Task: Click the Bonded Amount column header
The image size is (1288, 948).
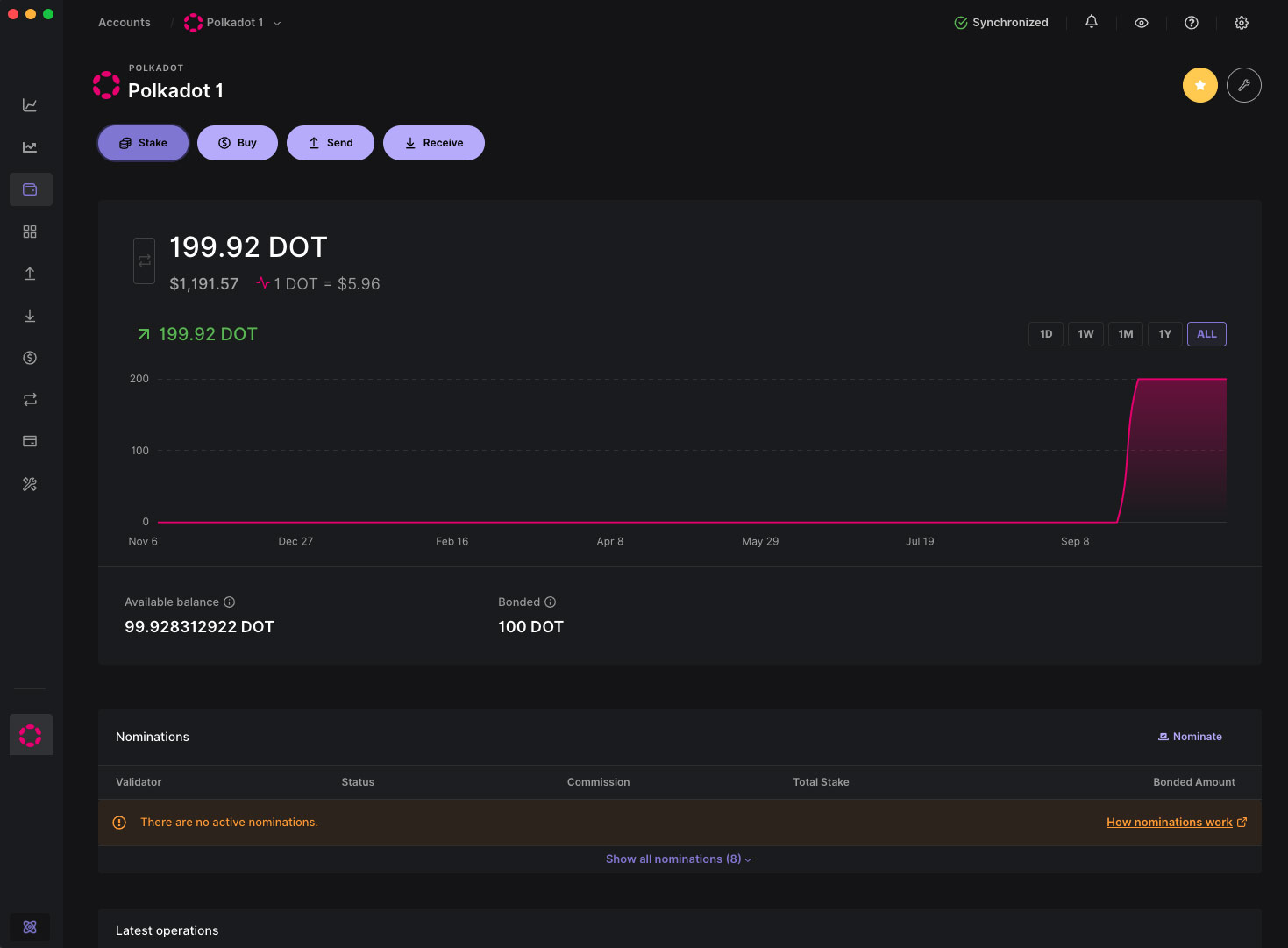Action: [x=1194, y=782]
